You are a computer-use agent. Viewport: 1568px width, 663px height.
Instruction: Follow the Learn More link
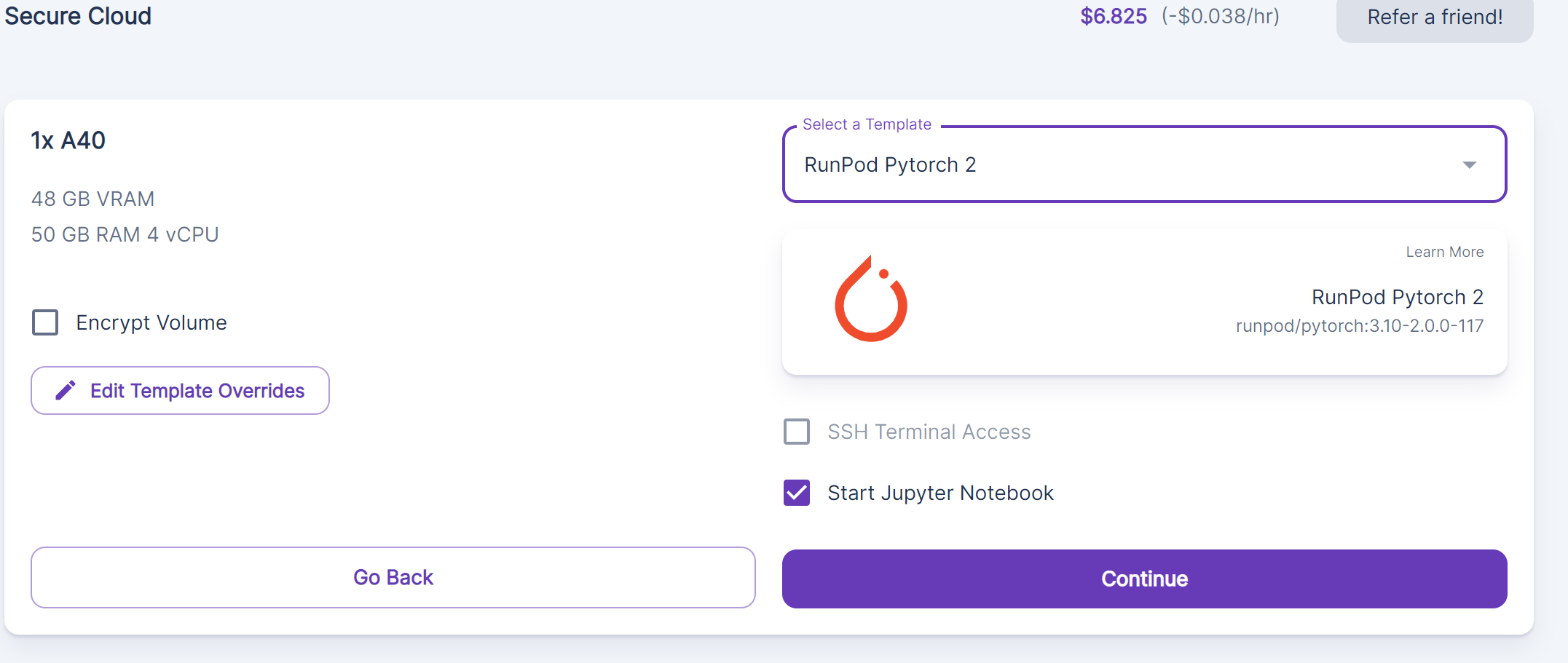[x=1444, y=252]
